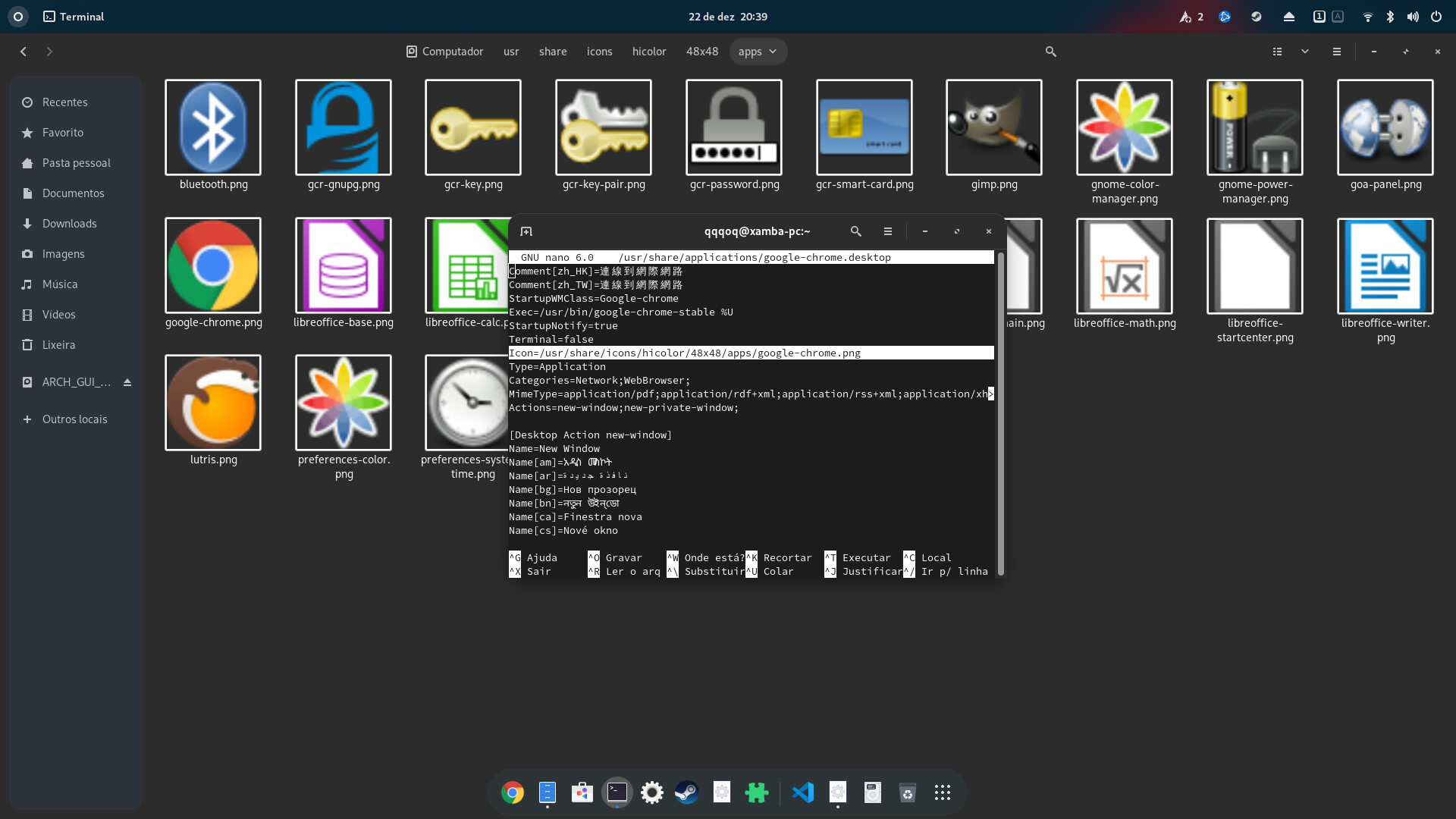This screenshot has width=1456, height=819.
Task: Toggle list view in file manager
Action: tap(1277, 52)
